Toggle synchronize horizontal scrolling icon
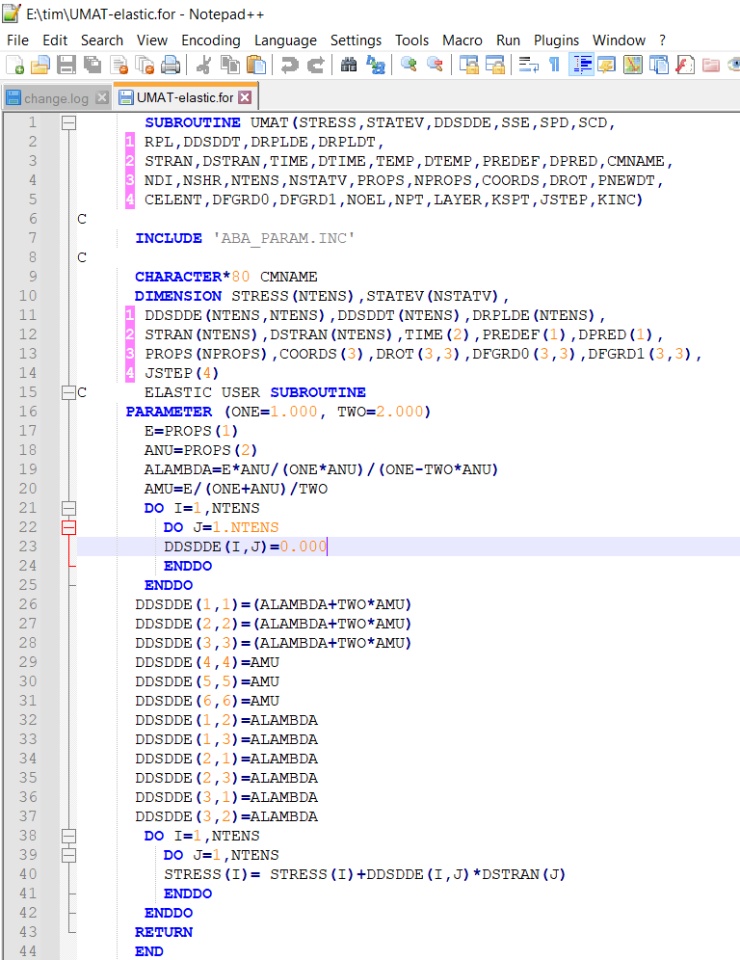Viewport: 740px width, 960px height. pos(495,64)
